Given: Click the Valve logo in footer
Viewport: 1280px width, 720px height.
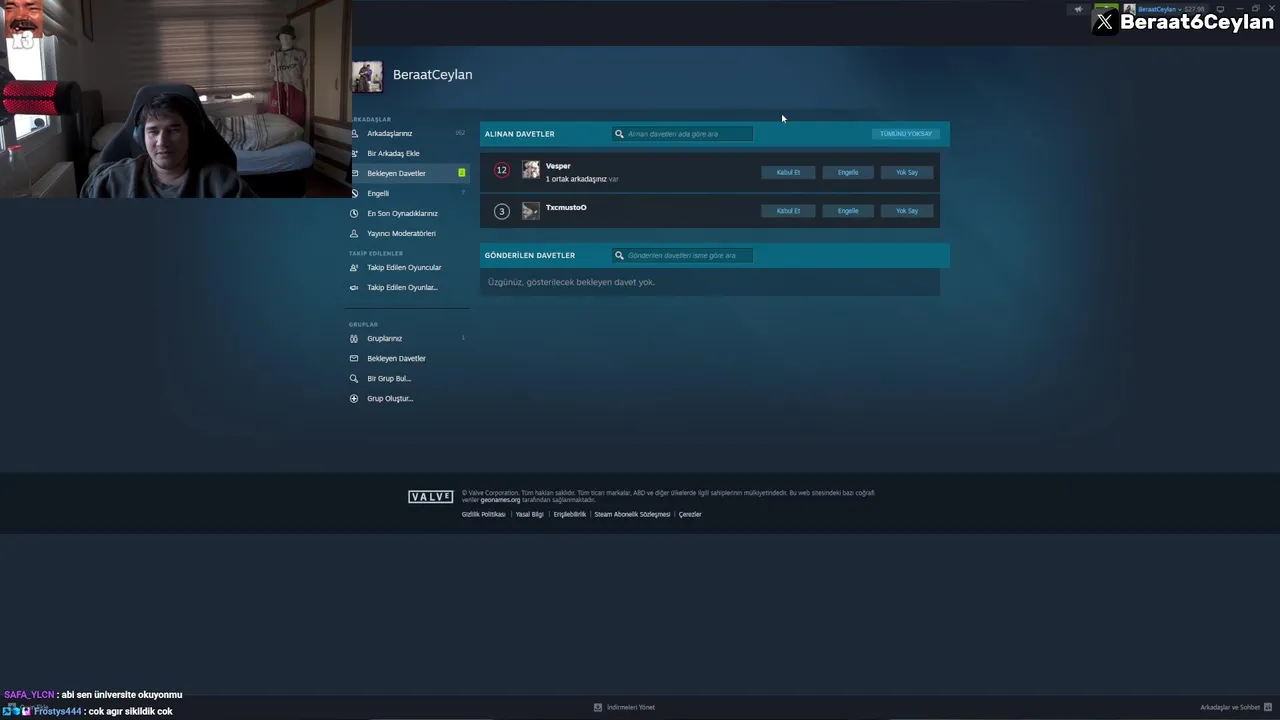Looking at the screenshot, I should pos(431,496).
